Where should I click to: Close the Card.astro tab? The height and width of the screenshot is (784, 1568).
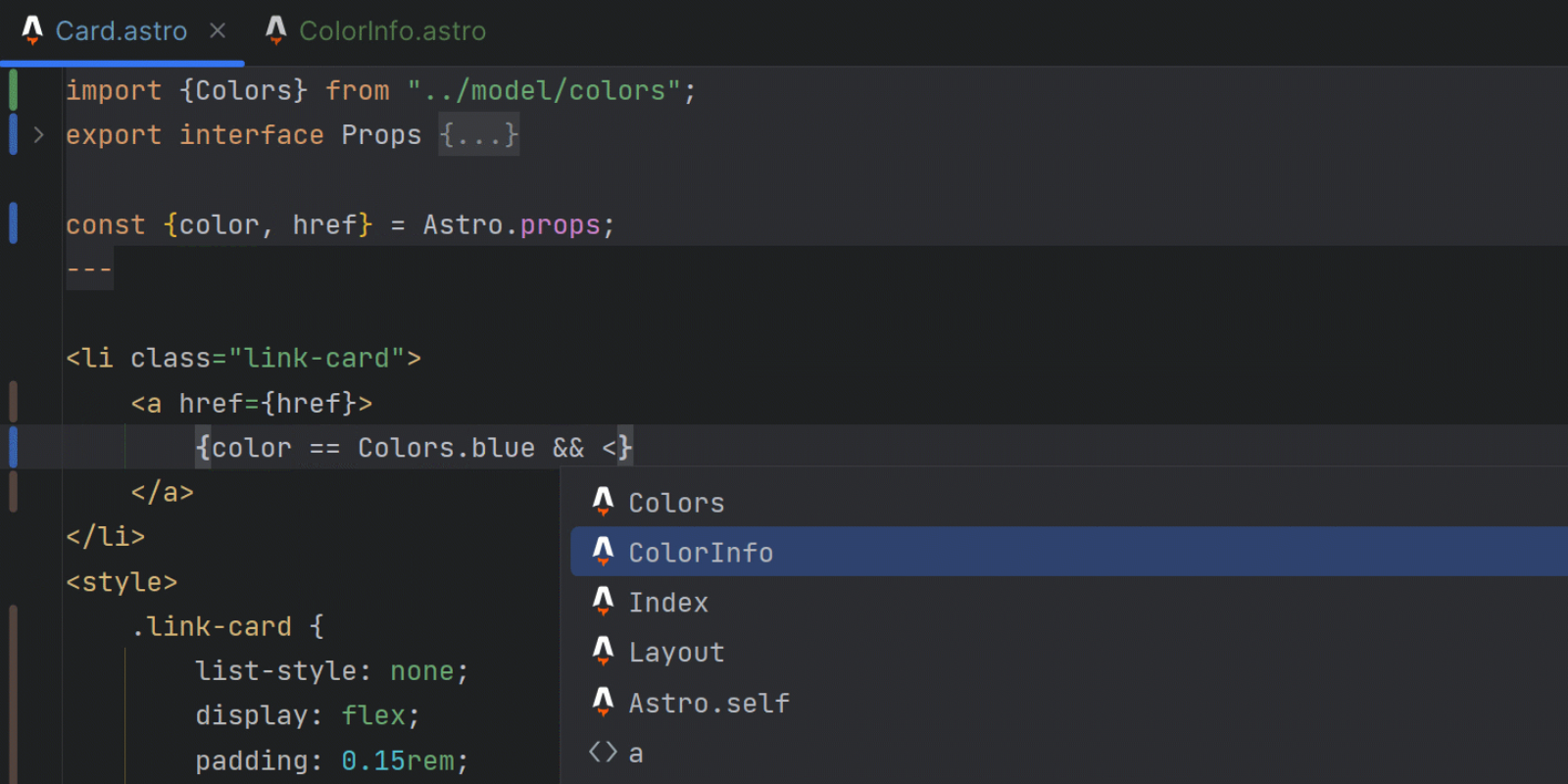218,31
